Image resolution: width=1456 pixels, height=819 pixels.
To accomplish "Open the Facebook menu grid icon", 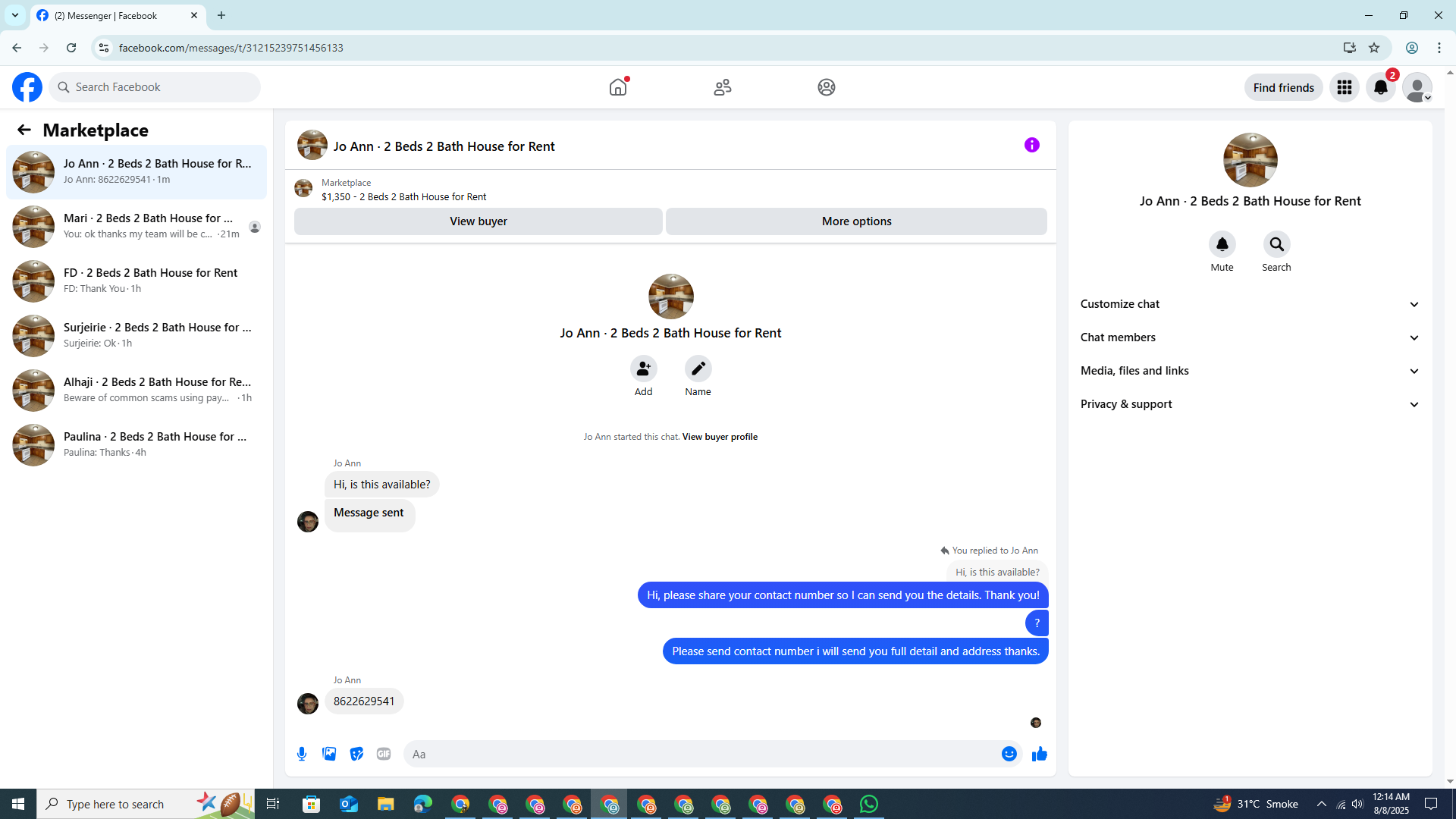I will 1344,87.
